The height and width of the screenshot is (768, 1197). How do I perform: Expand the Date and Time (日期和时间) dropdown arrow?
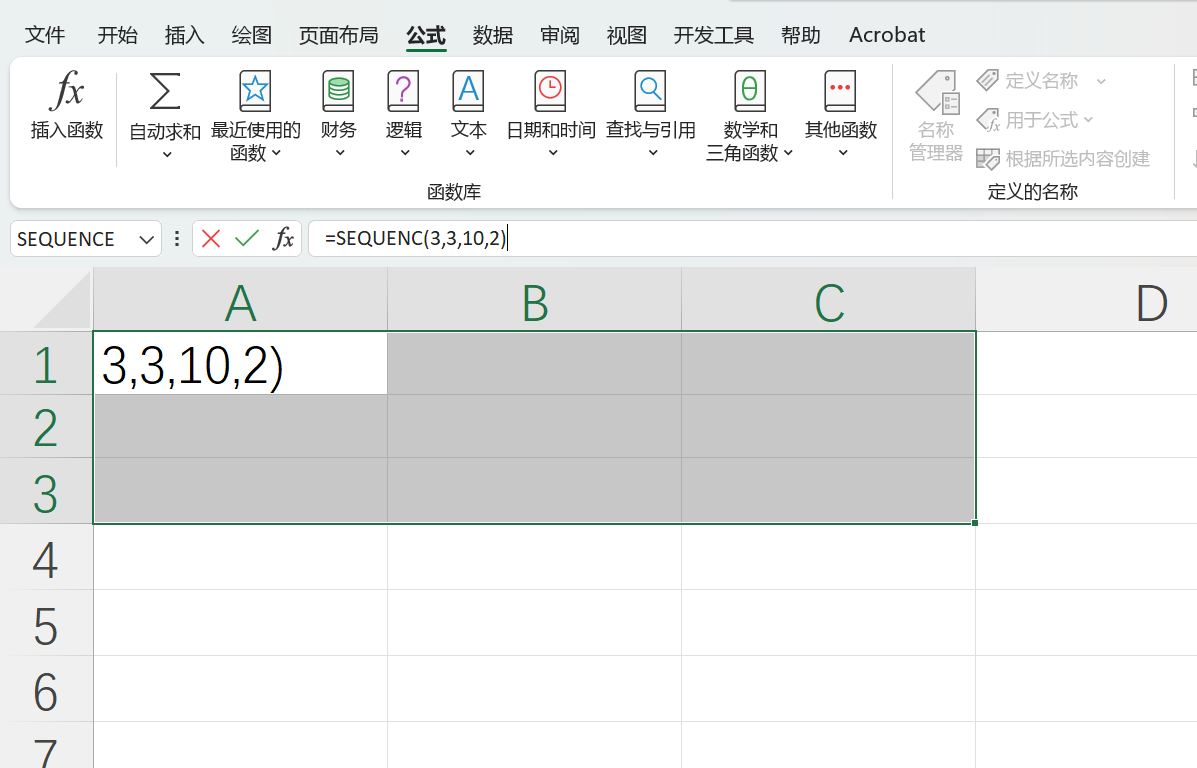click(x=553, y=153)
